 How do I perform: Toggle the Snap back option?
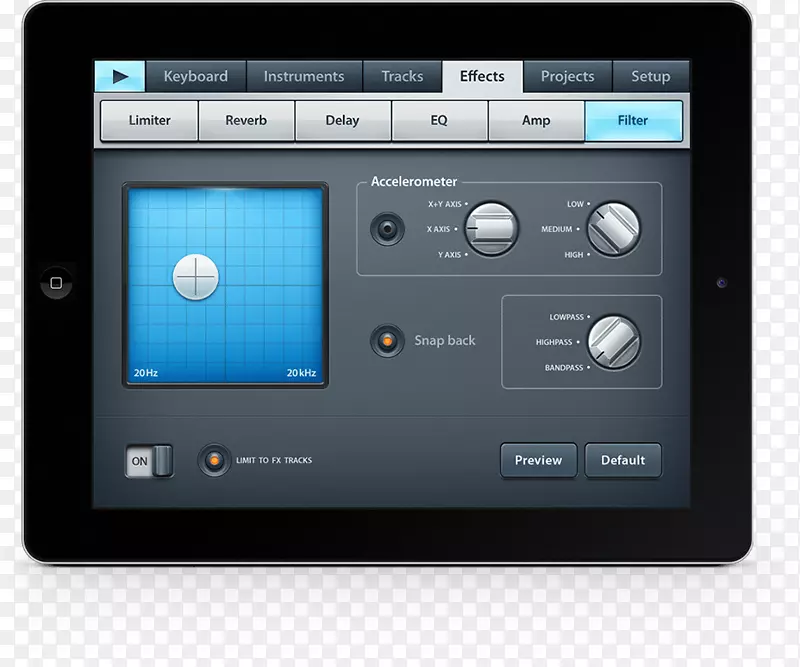point(386,341)
